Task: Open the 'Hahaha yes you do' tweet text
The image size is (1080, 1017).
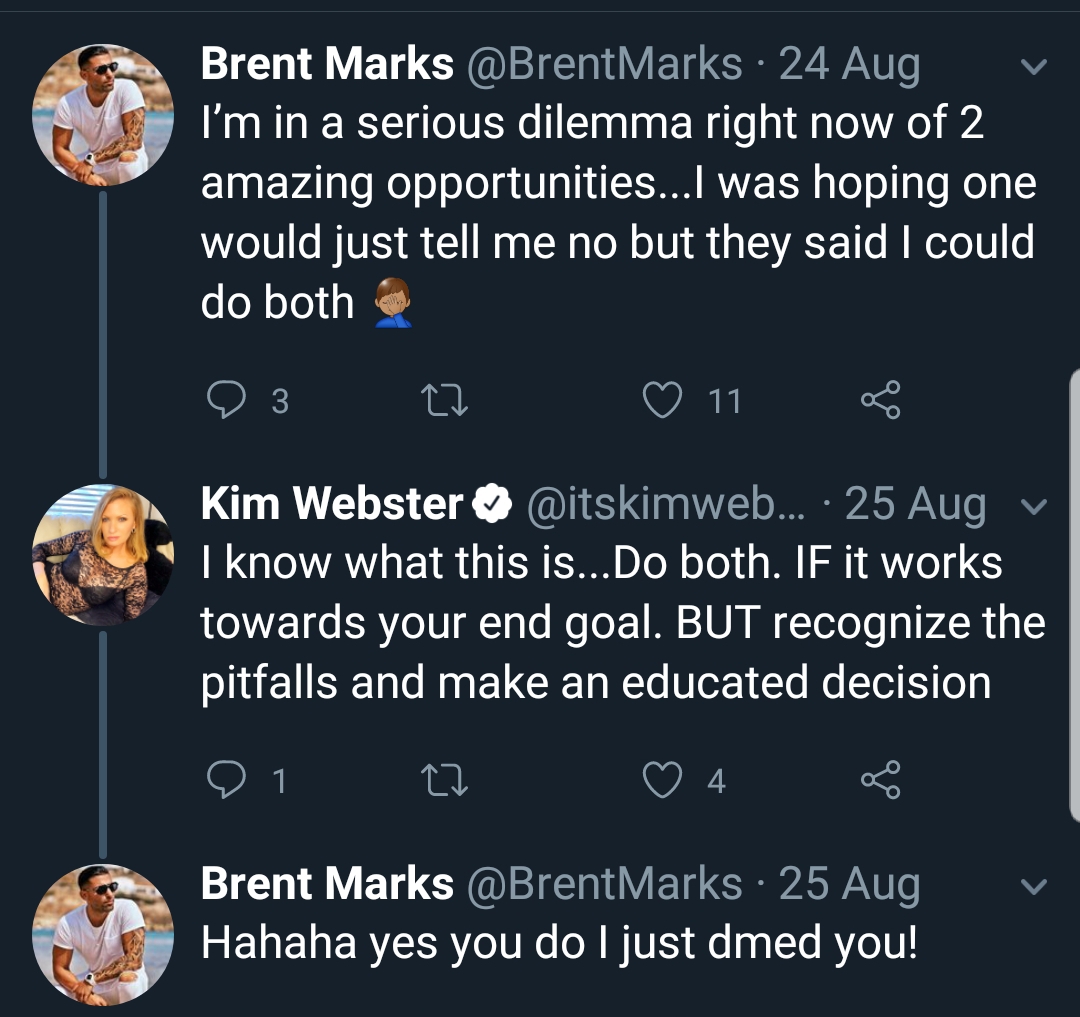Action: tap(559, 943)
